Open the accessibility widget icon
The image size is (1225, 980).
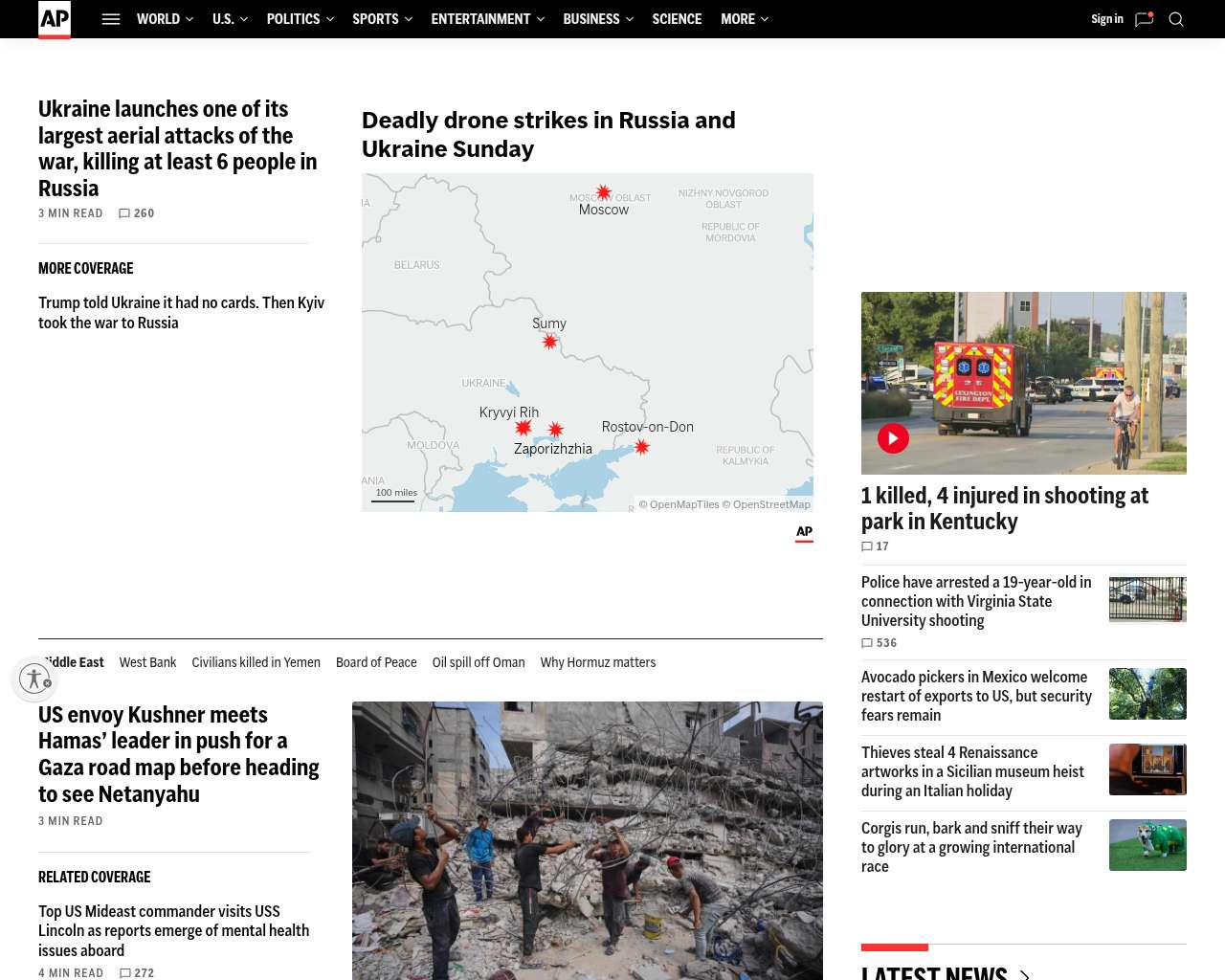35,679
